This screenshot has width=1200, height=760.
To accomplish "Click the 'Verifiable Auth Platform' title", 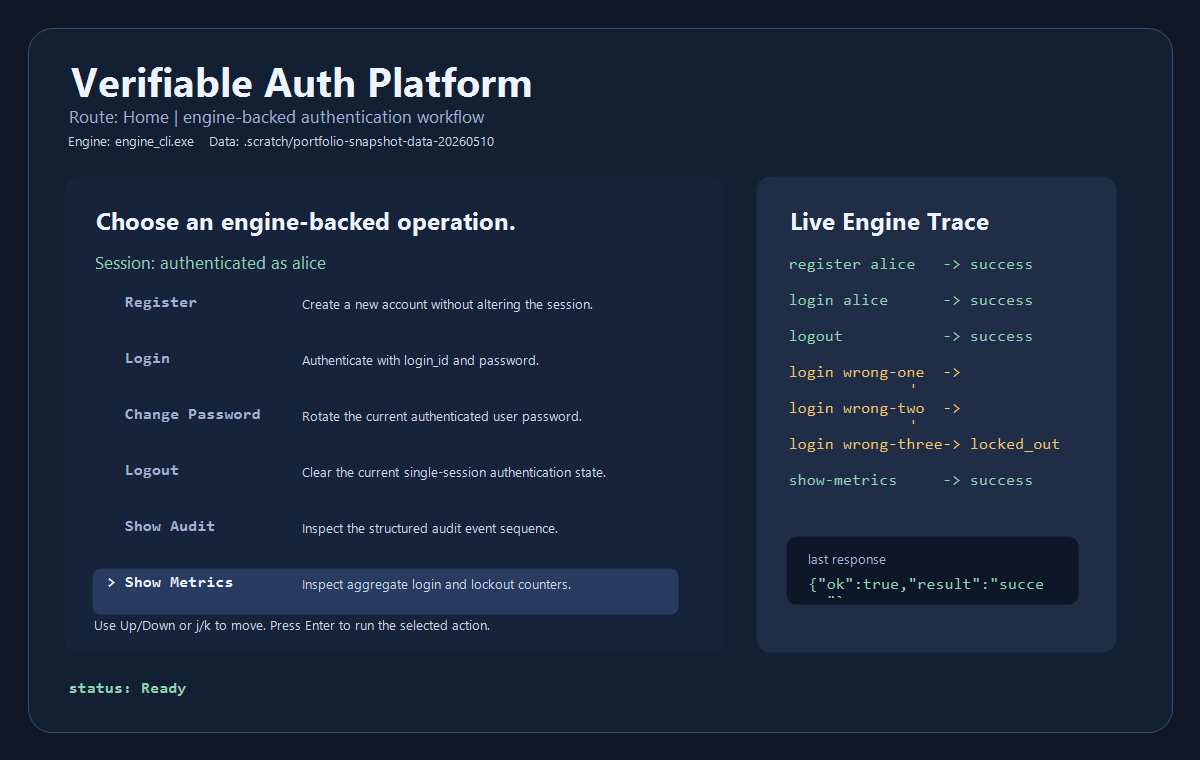I will pyautogui.click(x=301, y=83).
